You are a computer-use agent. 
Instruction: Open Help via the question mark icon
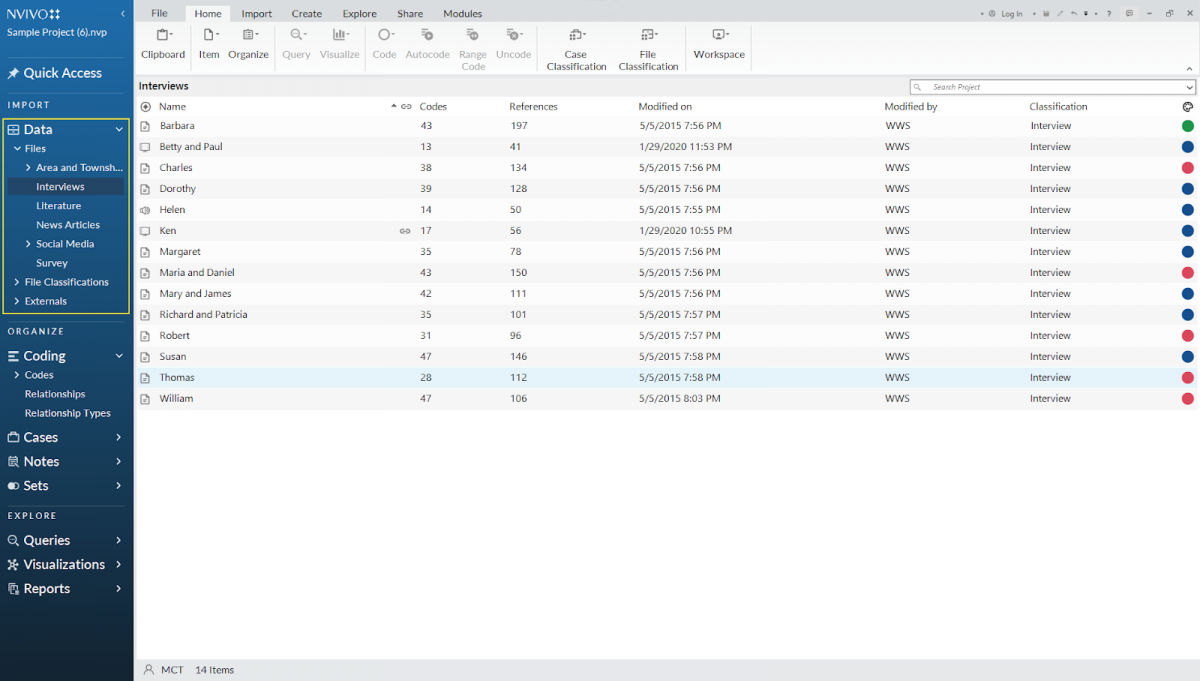pyautogui.click(x=1108, y=13)
